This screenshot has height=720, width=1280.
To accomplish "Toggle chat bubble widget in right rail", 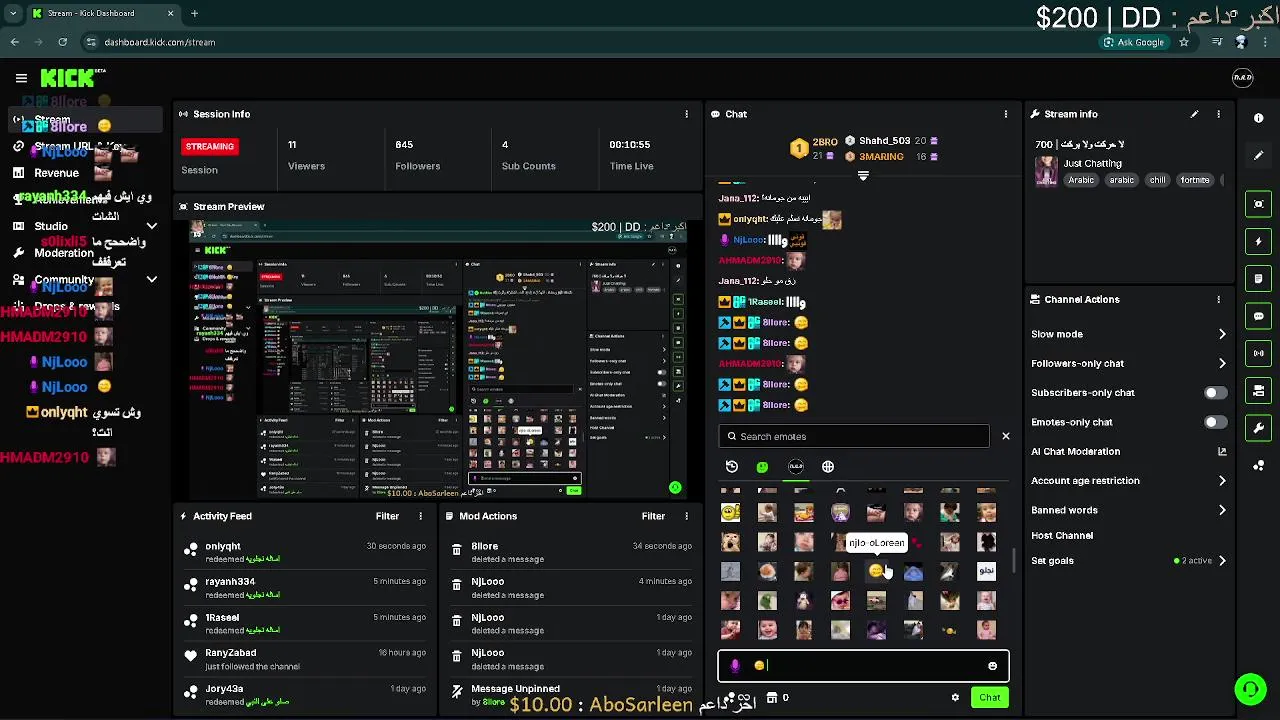I will pos(1258,316).
